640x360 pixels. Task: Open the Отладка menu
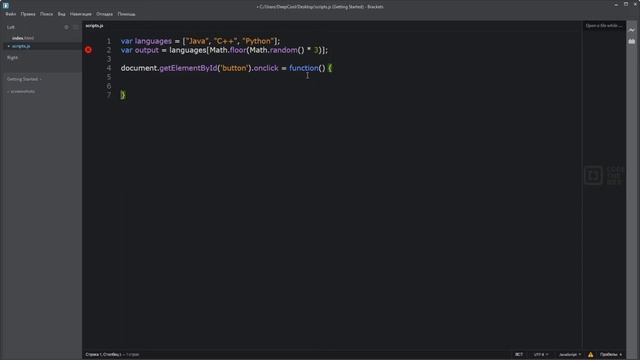[x=104, y=14]
